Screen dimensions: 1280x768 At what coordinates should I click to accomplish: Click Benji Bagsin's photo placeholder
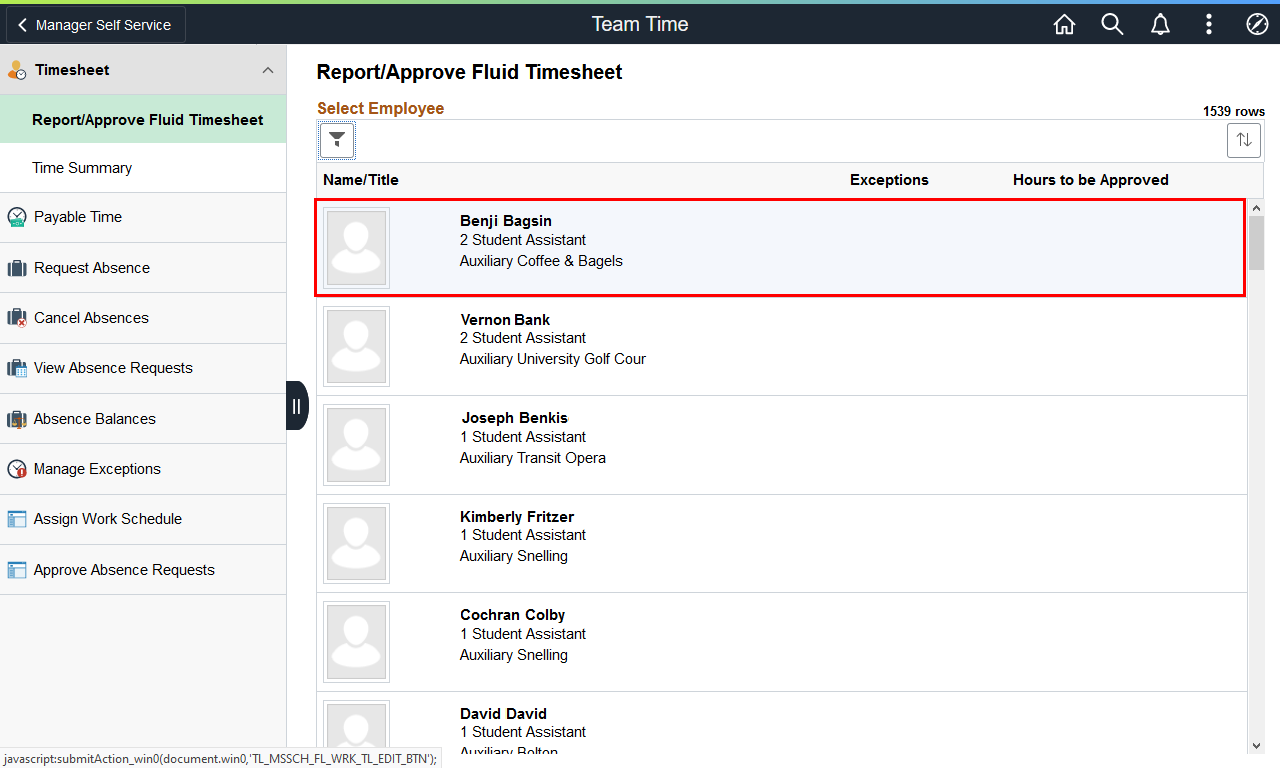[x=356, y=248]
